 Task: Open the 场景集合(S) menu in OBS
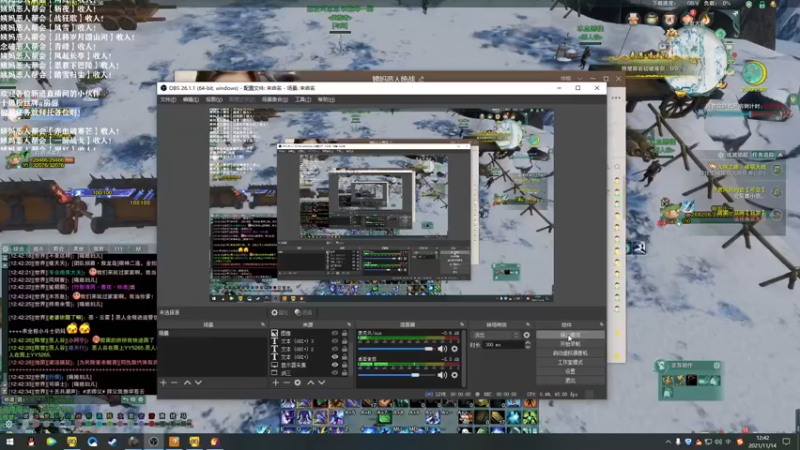274,99
